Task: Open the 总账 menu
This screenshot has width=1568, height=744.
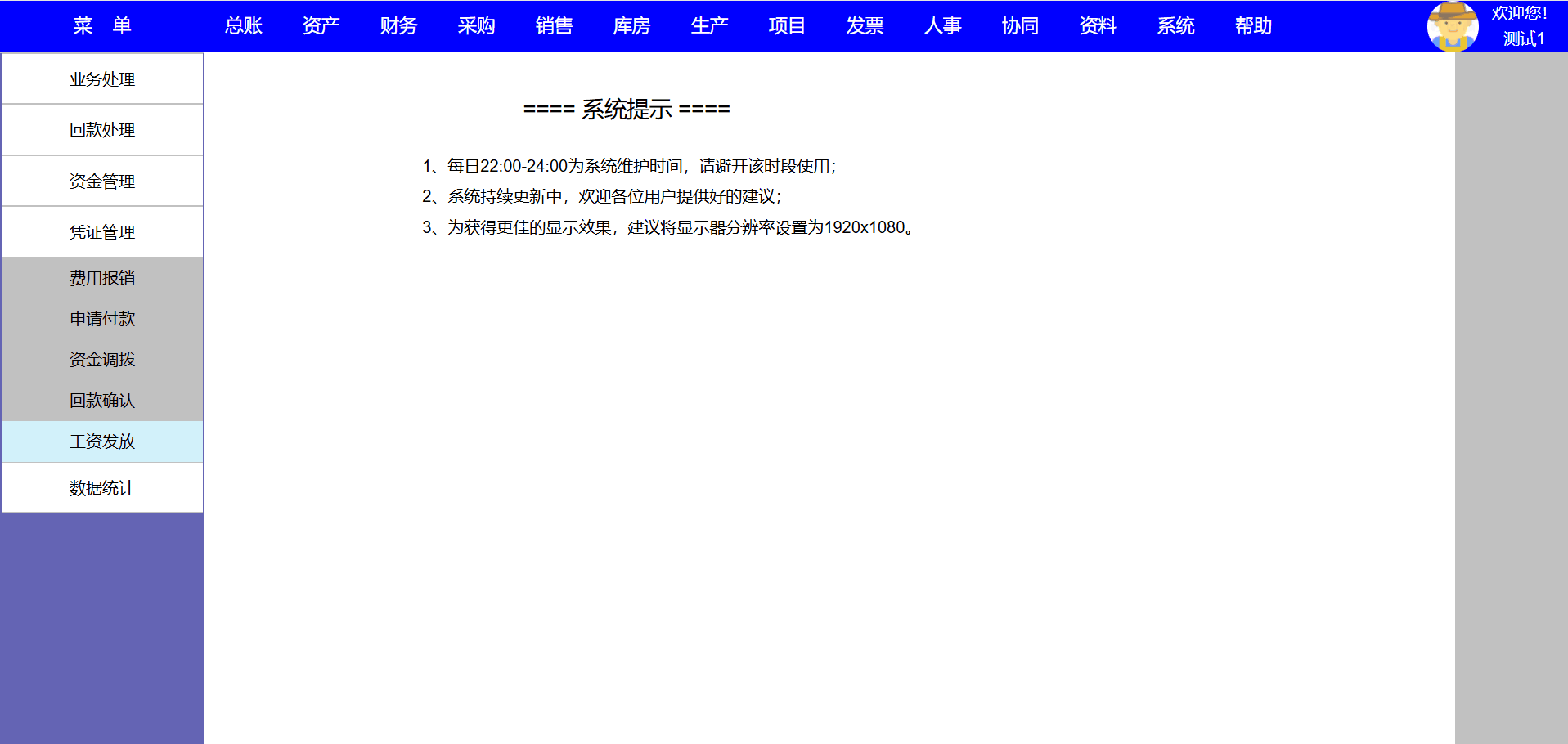Action: point(243,26)
